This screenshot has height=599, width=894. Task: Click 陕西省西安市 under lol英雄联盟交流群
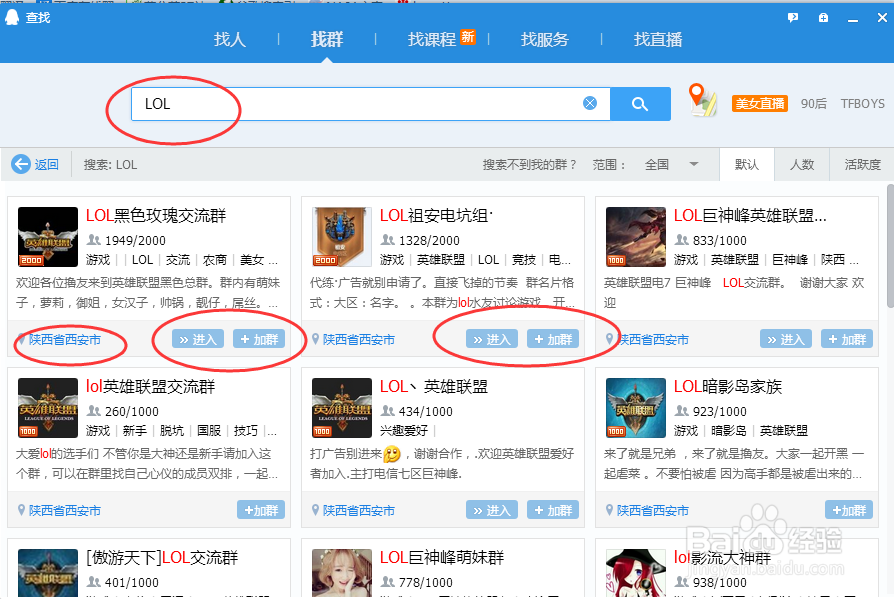(65, 511)
